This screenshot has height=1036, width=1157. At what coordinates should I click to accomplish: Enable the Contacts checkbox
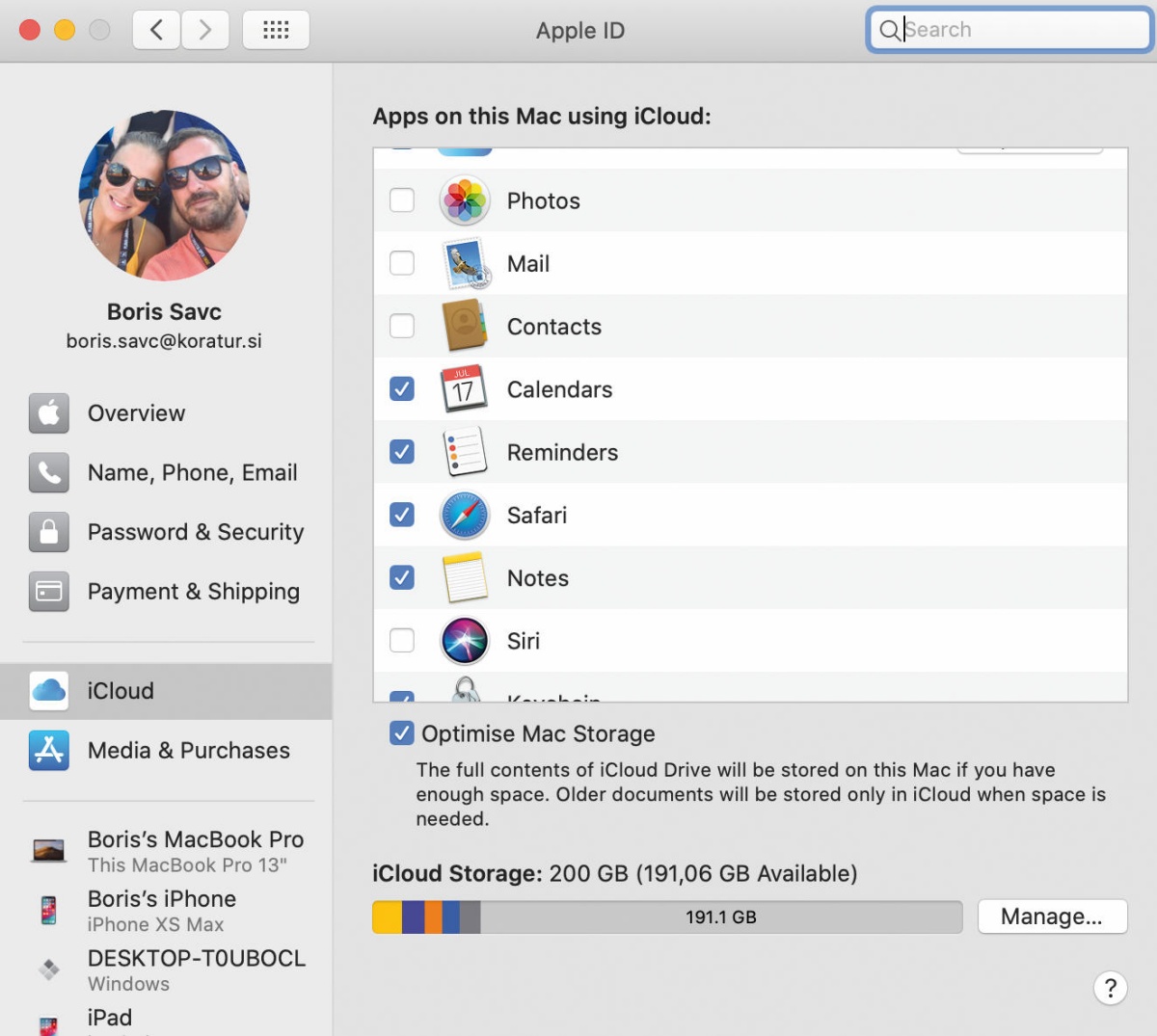(402, 326)
